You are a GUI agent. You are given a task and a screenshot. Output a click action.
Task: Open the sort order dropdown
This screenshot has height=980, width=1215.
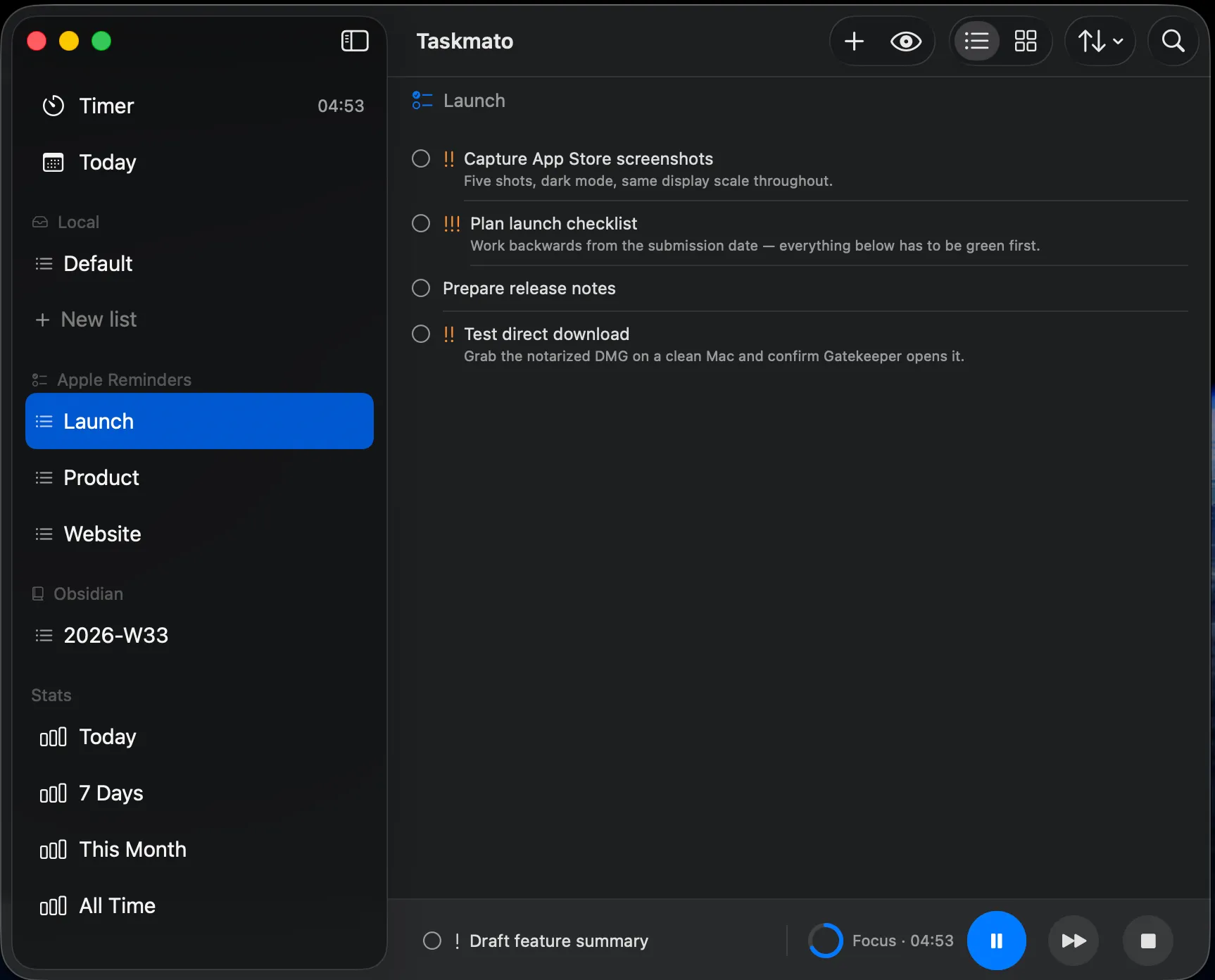pyautogui.click(x=1100, y=41)
